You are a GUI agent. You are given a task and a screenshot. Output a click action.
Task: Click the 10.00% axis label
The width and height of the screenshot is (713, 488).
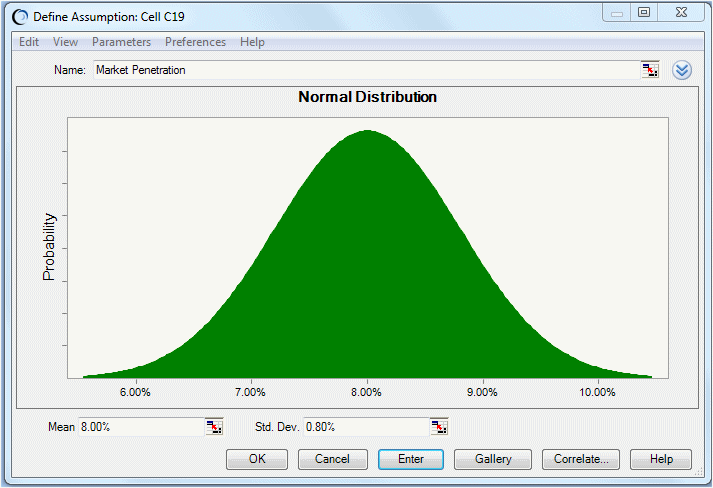[x=598, y=392]
